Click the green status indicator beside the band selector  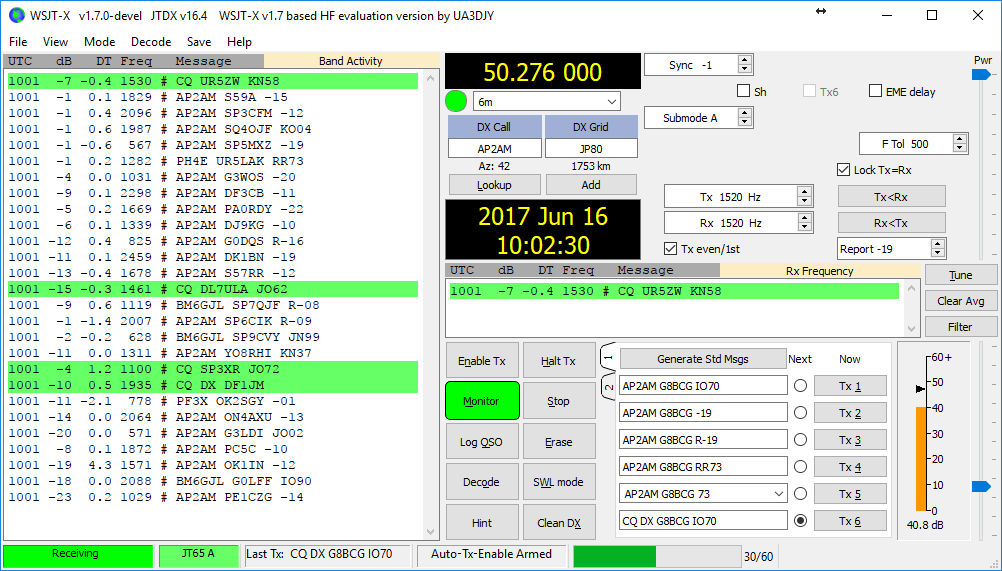click(456, 102)
